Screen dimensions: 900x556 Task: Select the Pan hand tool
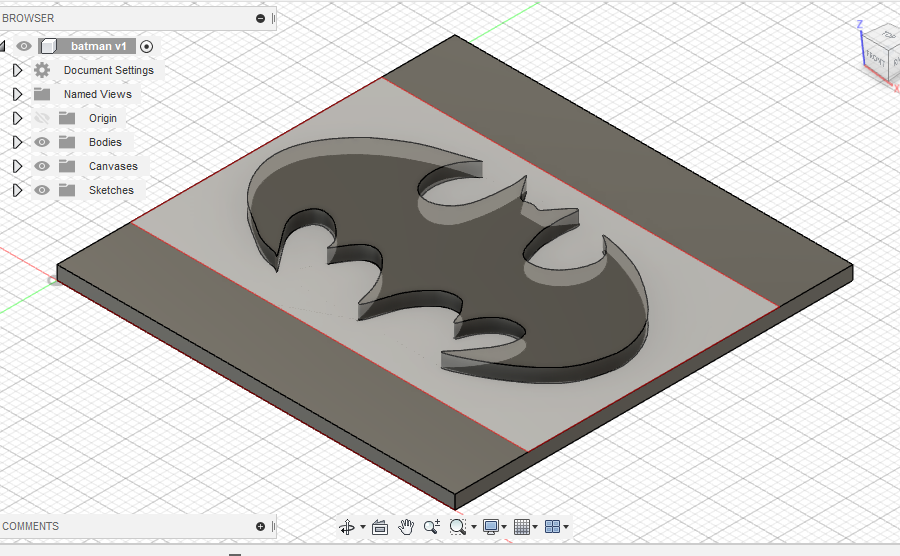406,526
